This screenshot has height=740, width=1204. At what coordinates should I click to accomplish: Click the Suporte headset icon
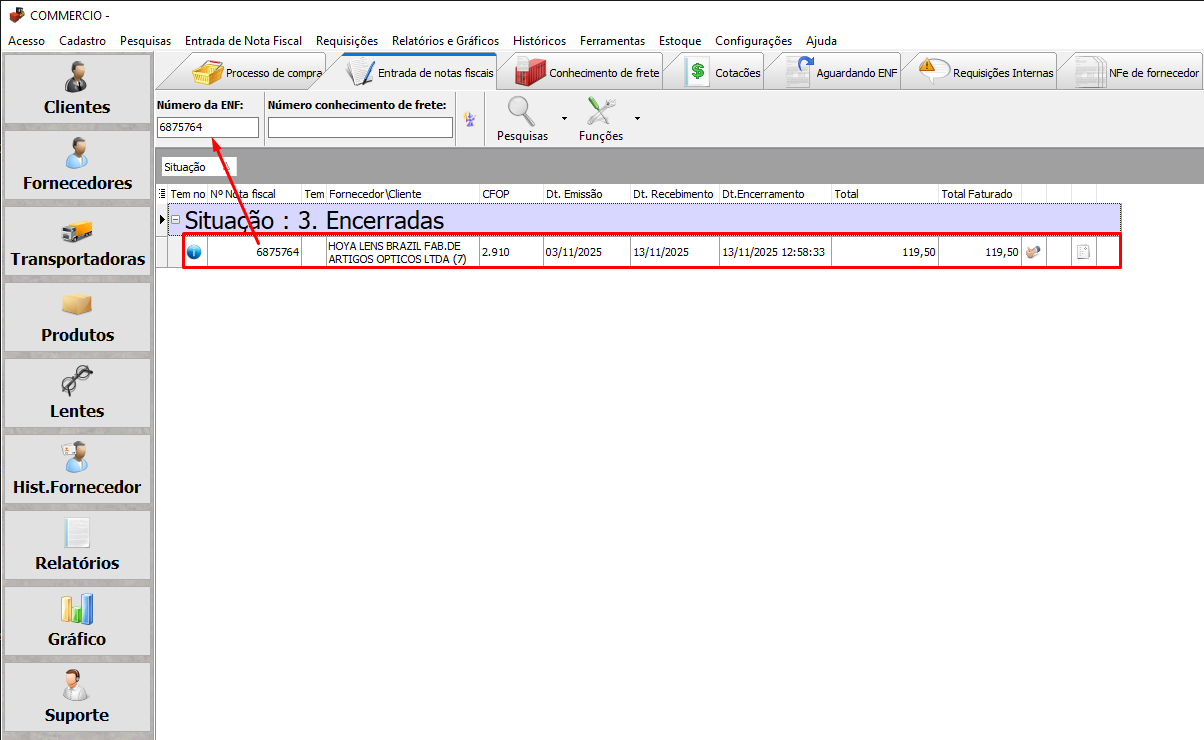77,685
